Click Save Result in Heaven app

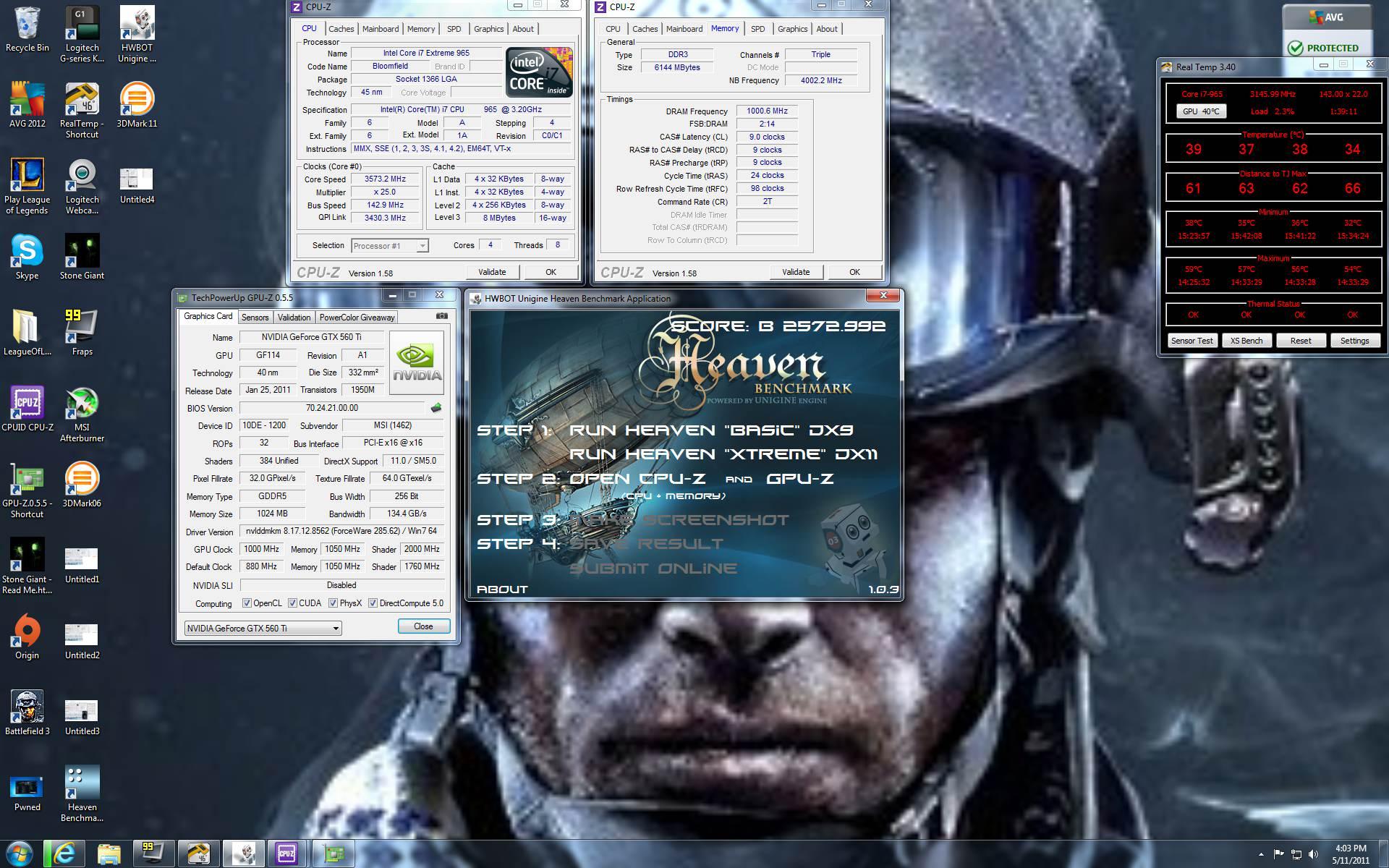click(x=646, y=544)
